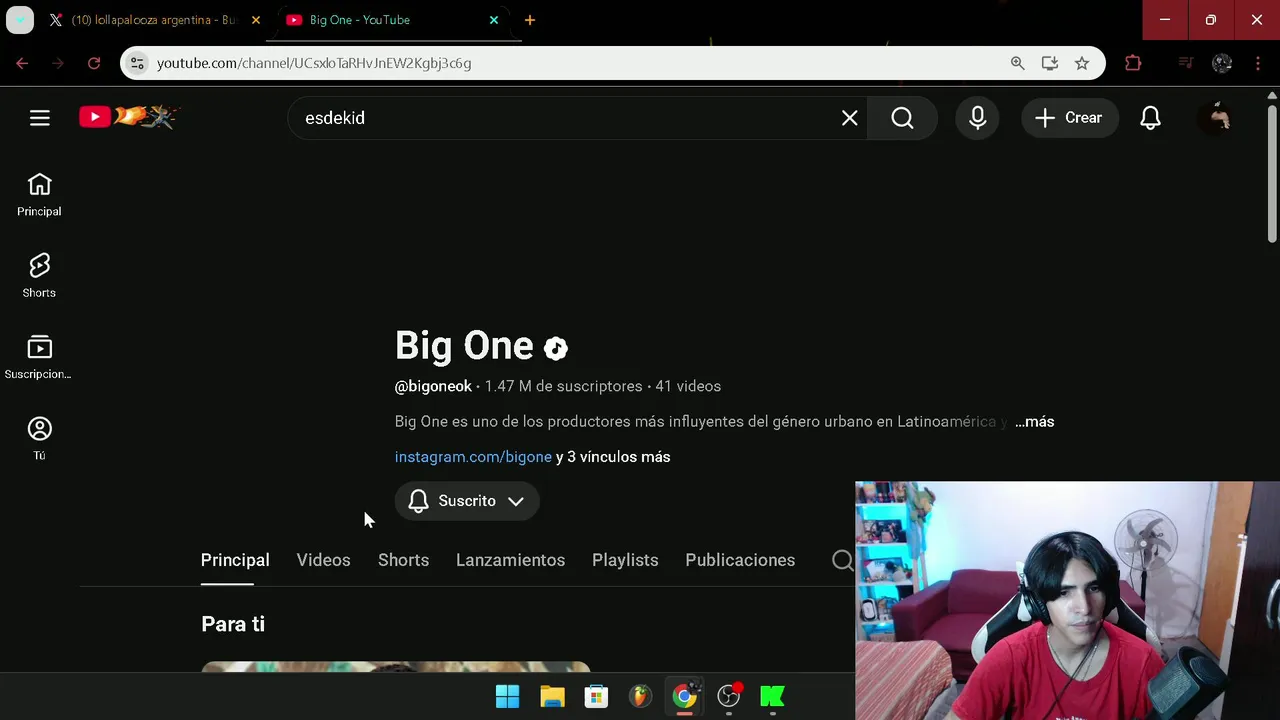Open File Explorer from taskbar
This screenshot has width=1280, height=720.
click(x=552, y=696)
